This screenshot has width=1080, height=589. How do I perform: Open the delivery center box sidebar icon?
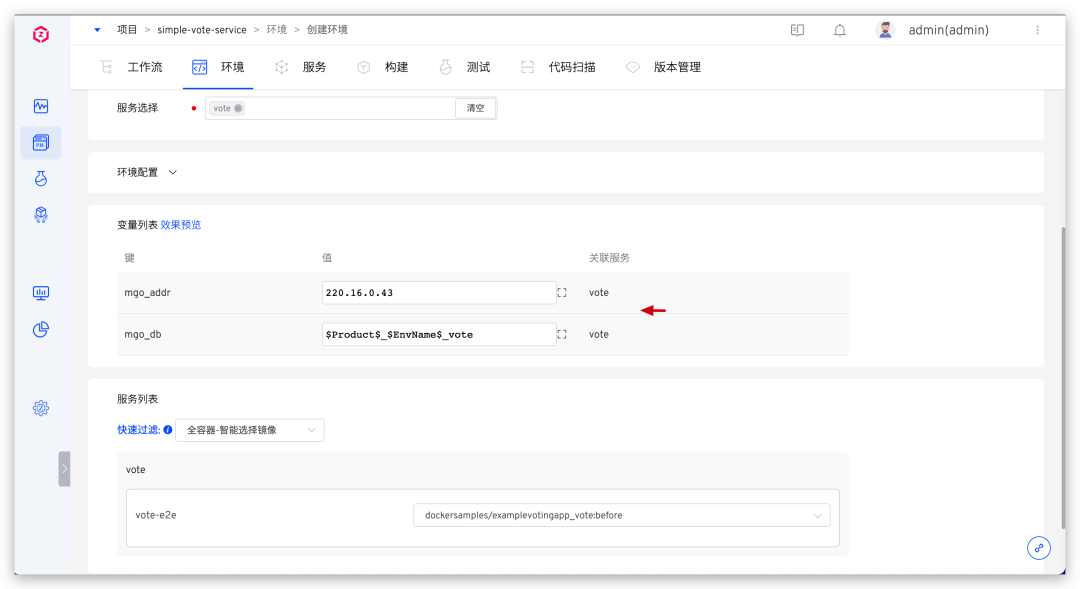click(x=41, y=215)
